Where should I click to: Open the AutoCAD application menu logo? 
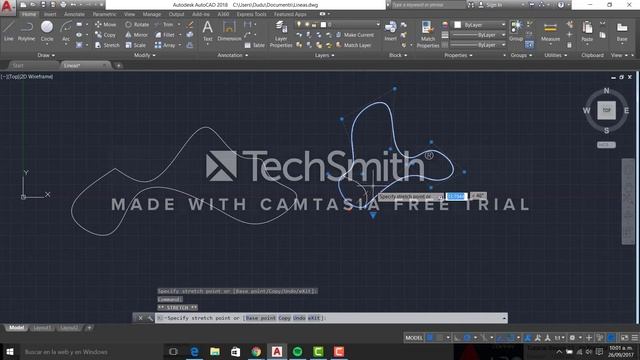[x=7, y=7]
